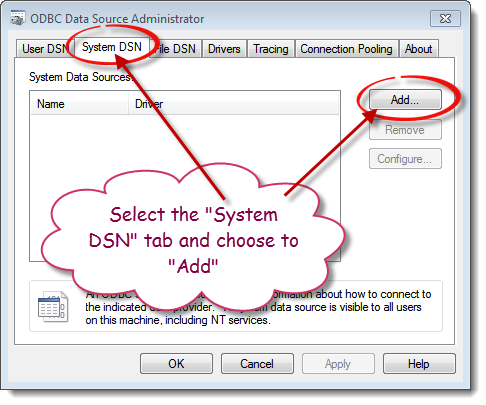Image resolution: width=486 pixels, height=405 pixels.
Task: Go to the Connection Pooling tab
Action: [x=346, y=49]
